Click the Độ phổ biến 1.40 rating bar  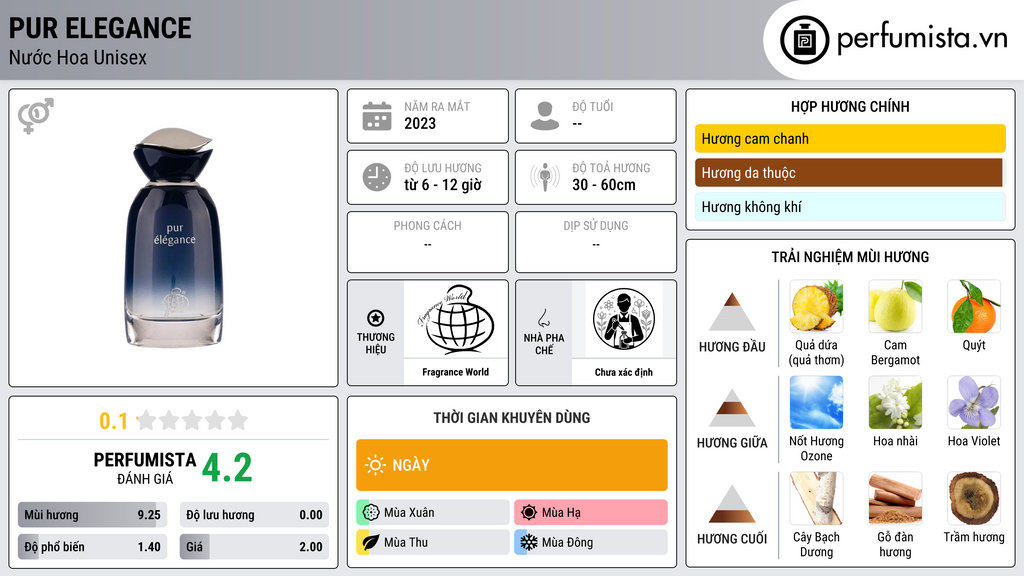coord(92,547)
